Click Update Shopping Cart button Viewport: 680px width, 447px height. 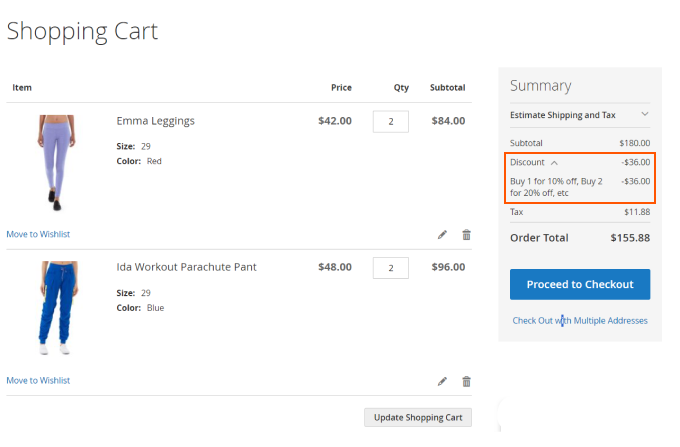418,417
